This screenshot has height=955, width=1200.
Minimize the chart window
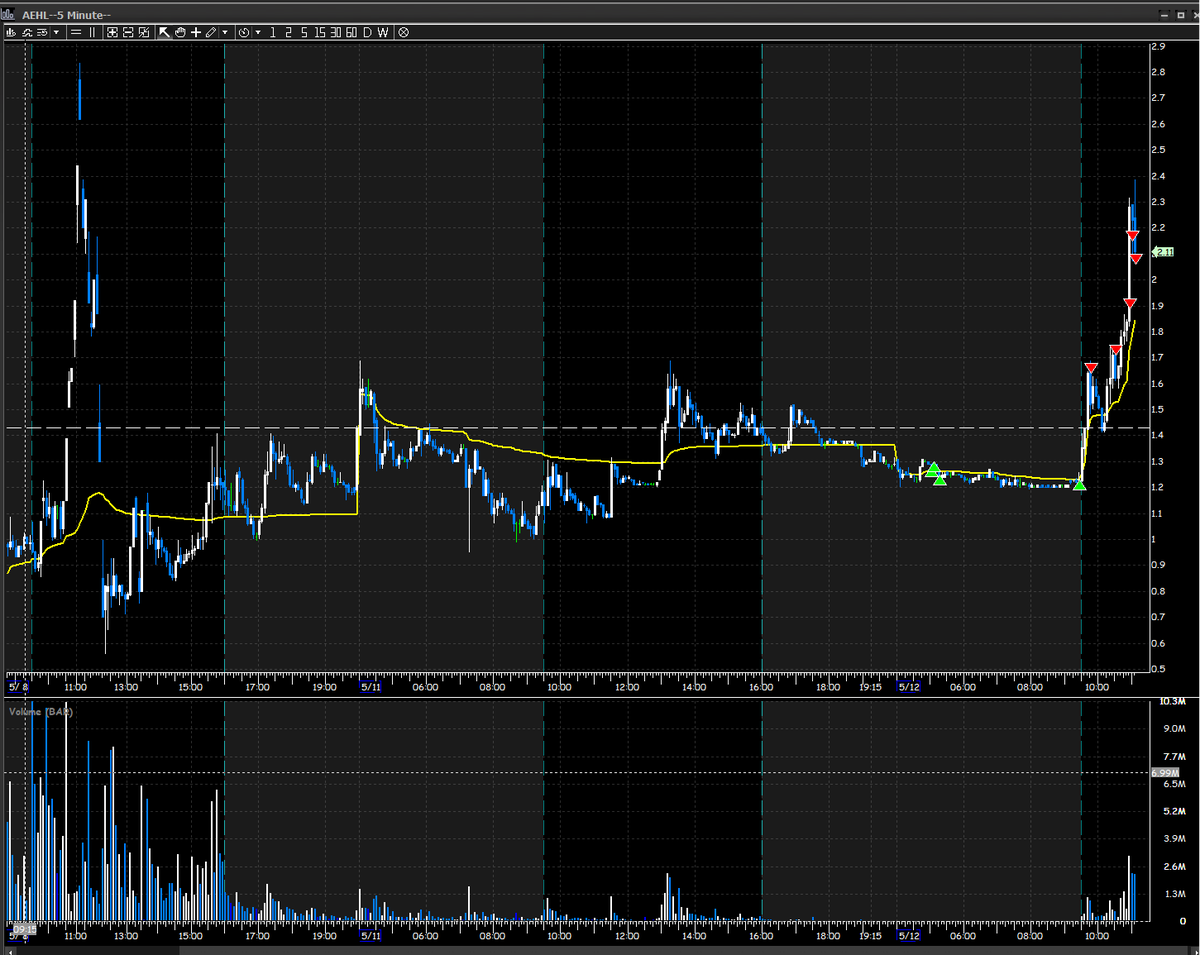coord(1164,15)
